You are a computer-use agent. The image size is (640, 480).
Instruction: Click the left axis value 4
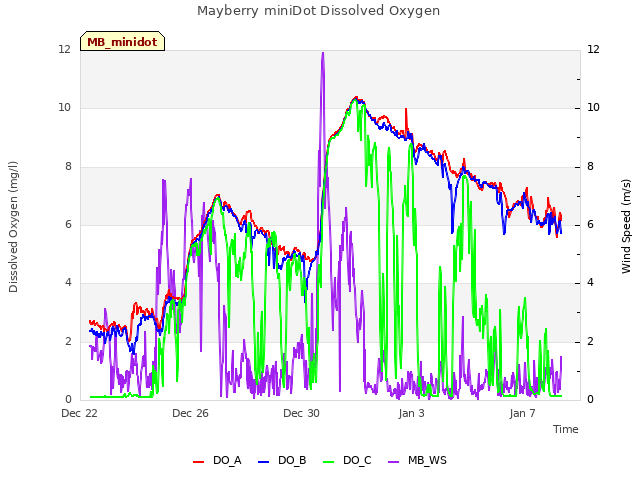68,282
